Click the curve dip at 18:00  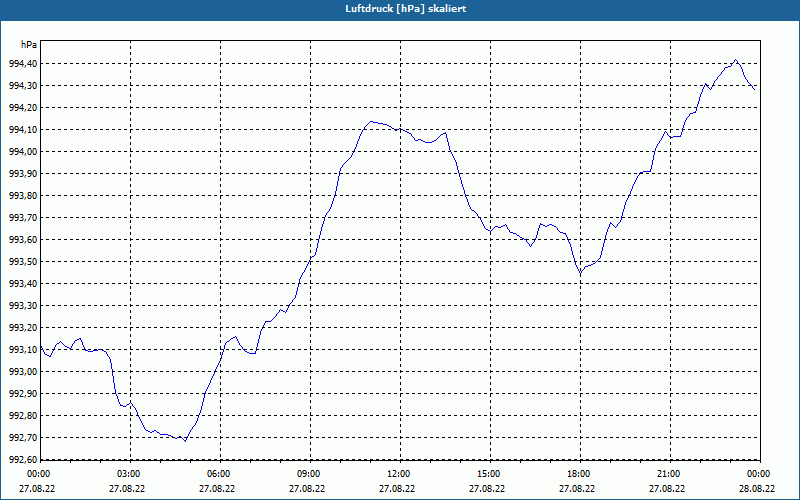581,274
